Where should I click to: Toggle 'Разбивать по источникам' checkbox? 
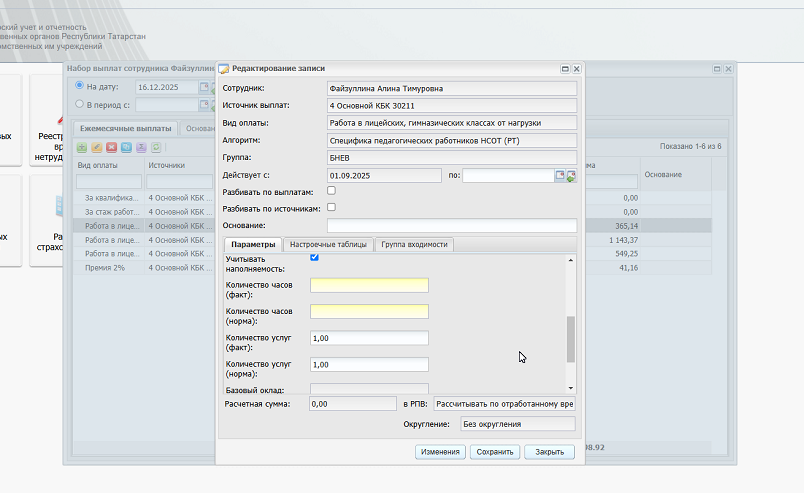tap(331, 207)
